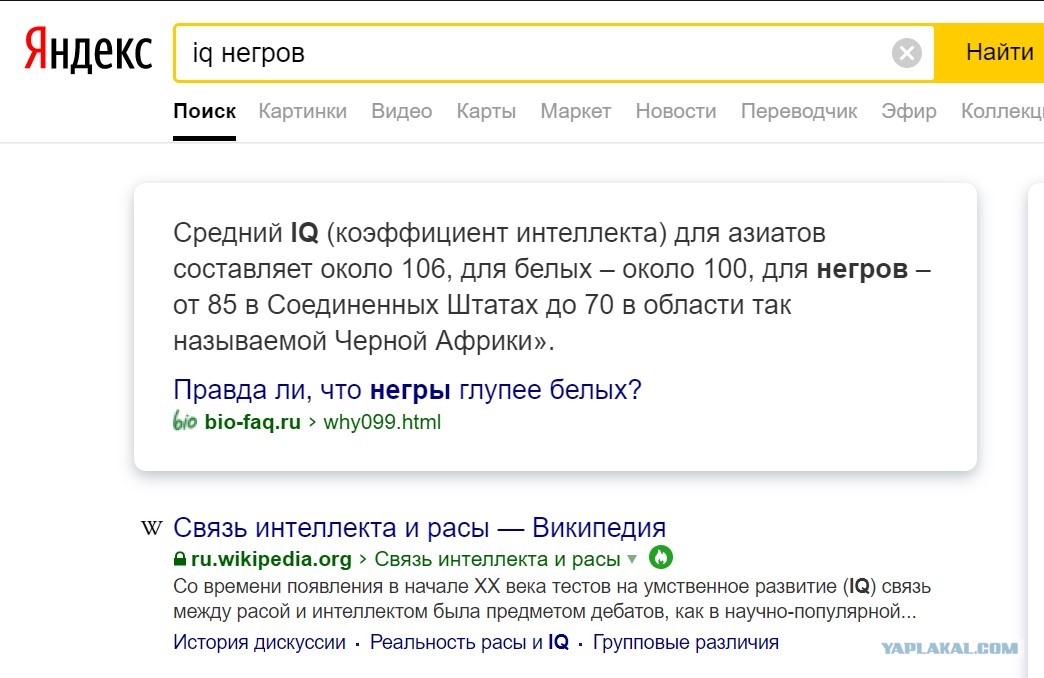Clear the search query with X icon
Viewport: 1044px width, 678px height.
(906, 53)
